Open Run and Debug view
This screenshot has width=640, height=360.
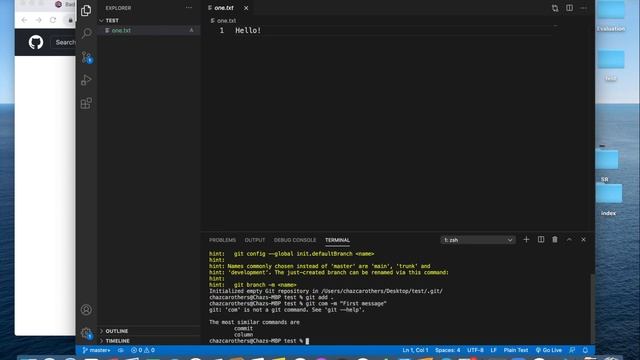point(86,80)
